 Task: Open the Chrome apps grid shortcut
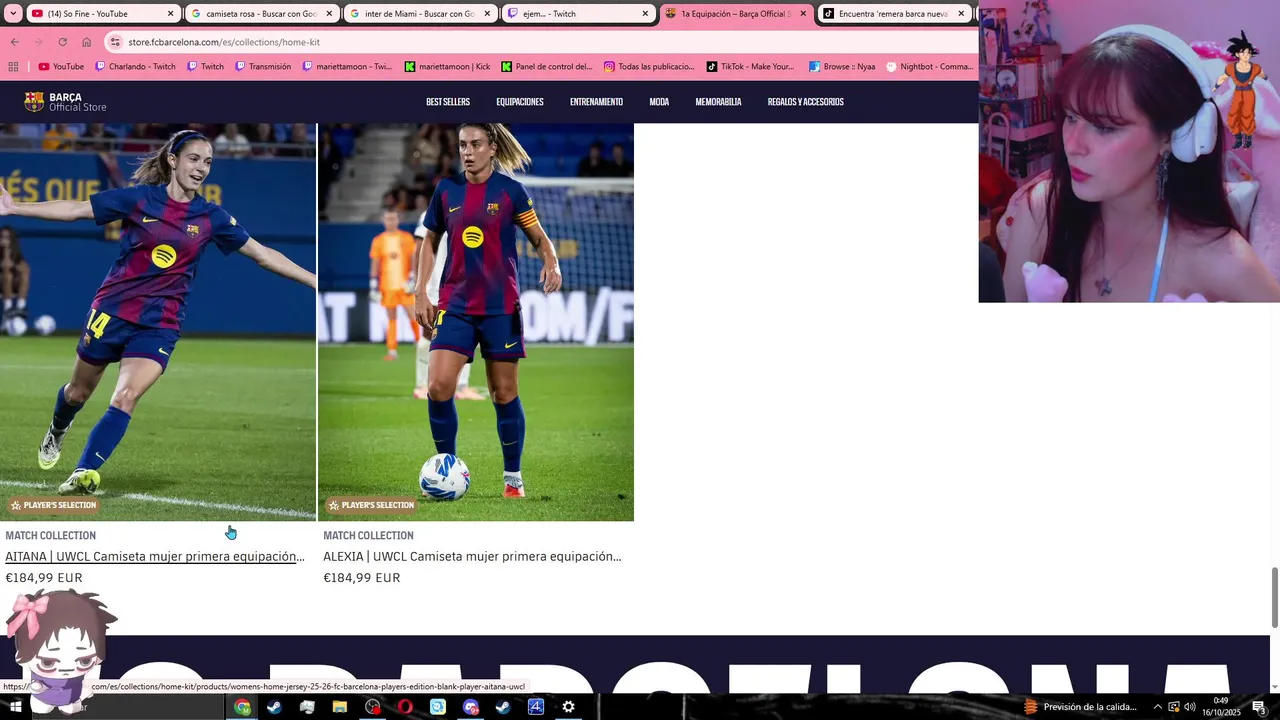(x=13, y=67)
